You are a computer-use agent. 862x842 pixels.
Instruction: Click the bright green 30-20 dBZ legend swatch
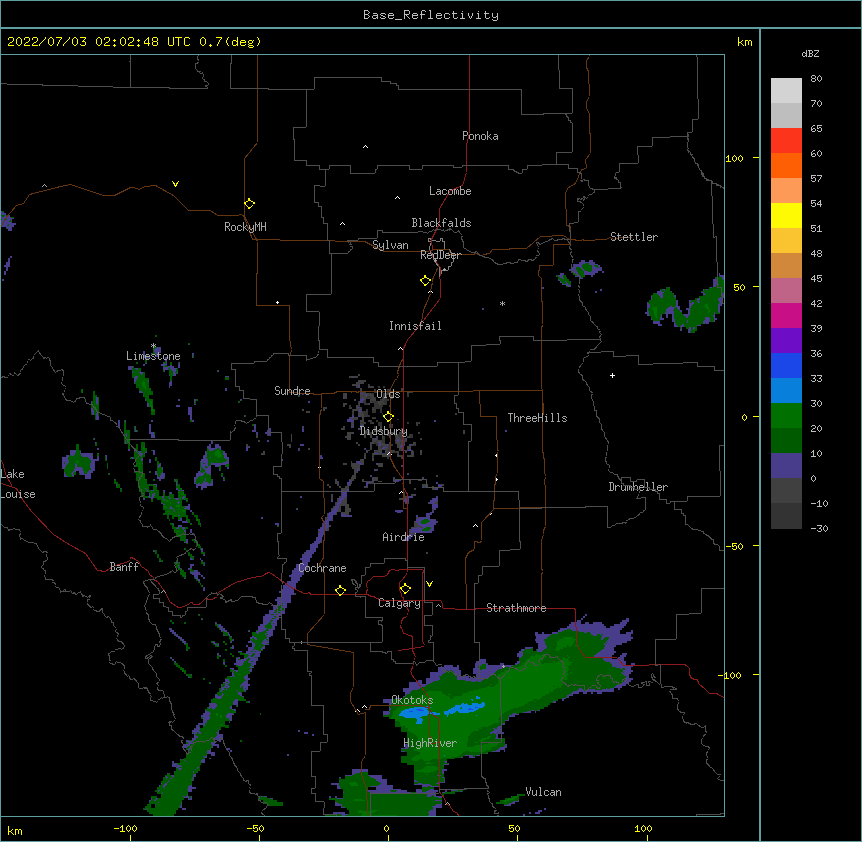[x=786, y=416]
